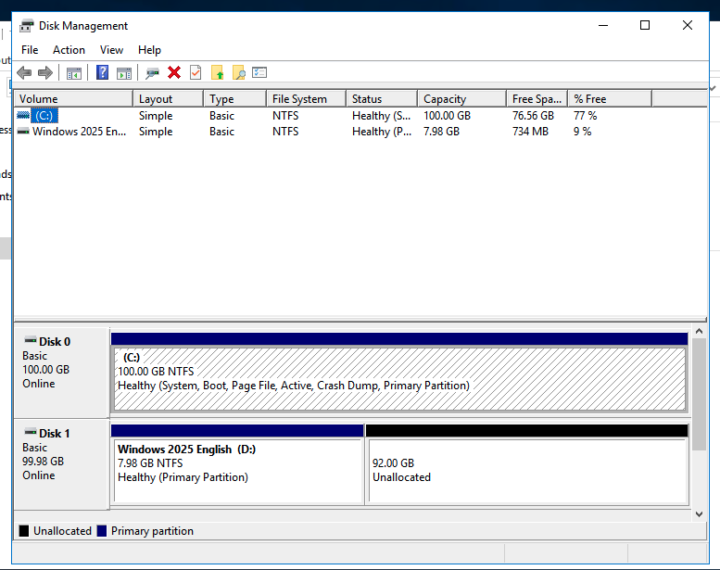The image size is (720, 570).
Task: Open the Action menu
Action: [x=69, y=50]
